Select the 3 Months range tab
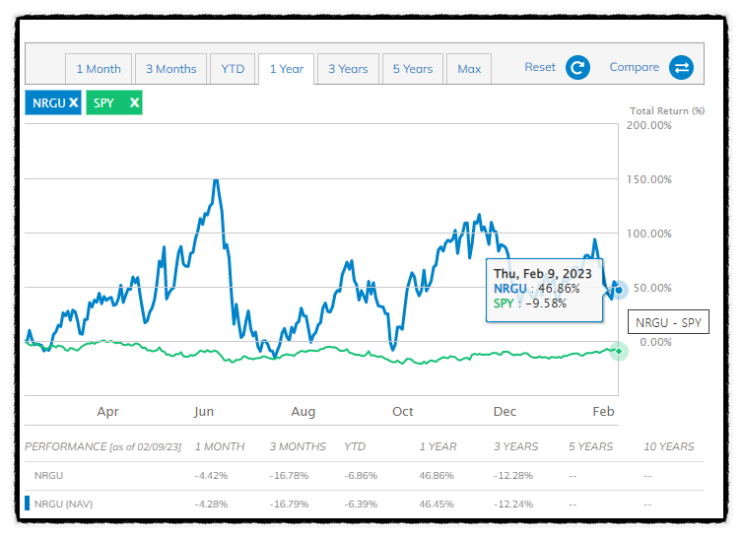 pyautogui.click(x=171, y=69)
